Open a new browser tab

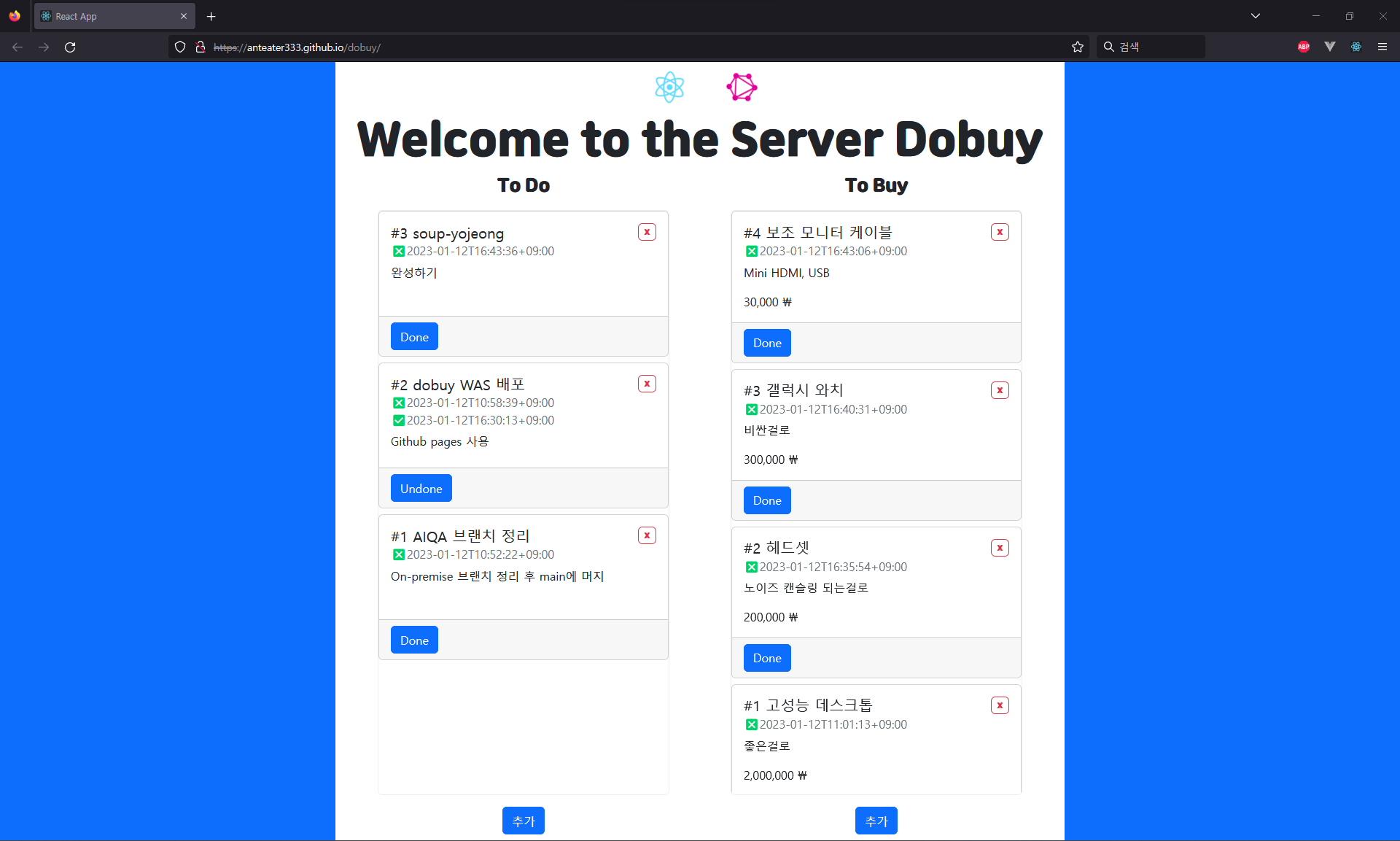(x=211, y=16)
